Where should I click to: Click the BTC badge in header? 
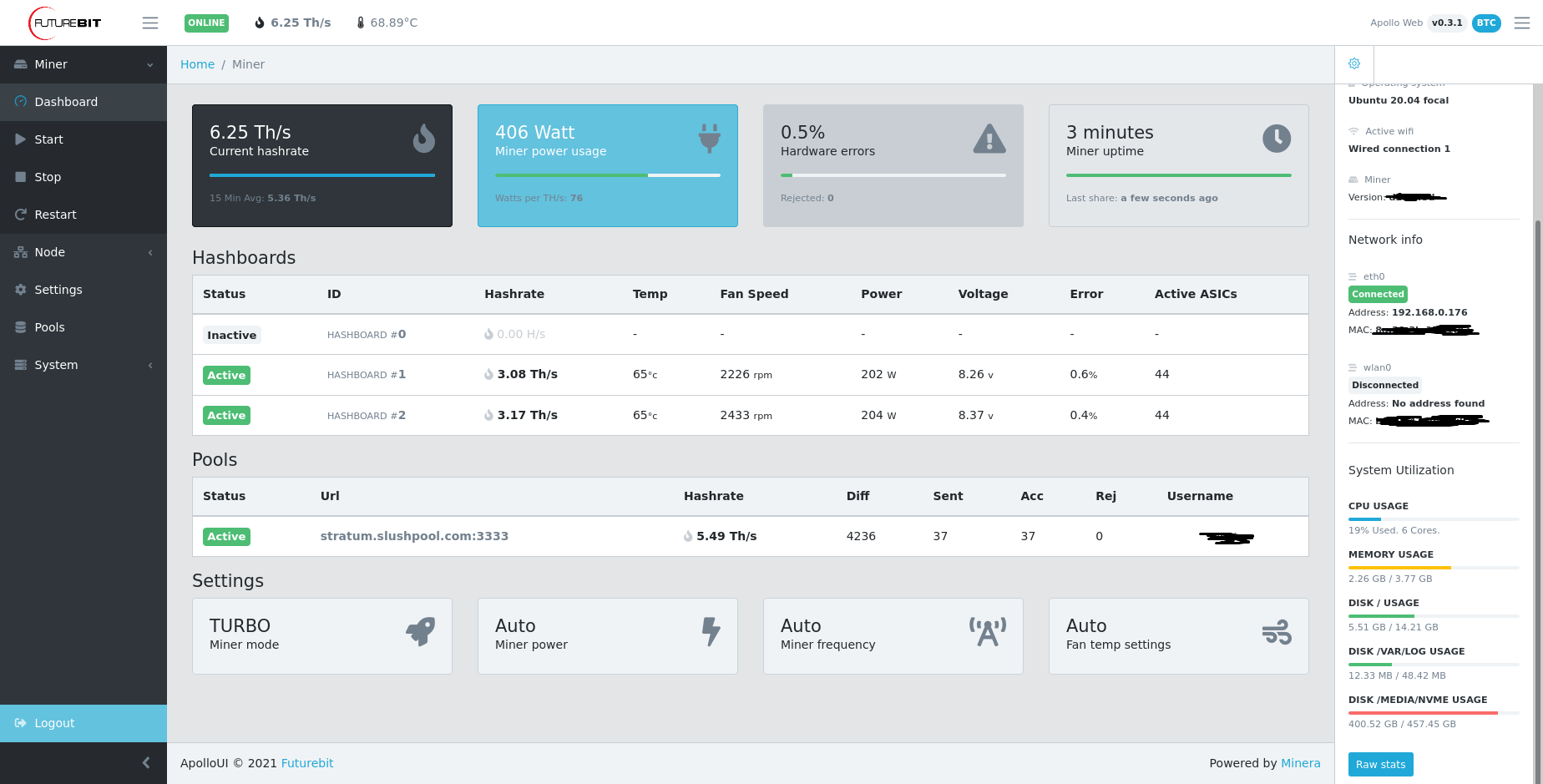[x=1486, y=23]
